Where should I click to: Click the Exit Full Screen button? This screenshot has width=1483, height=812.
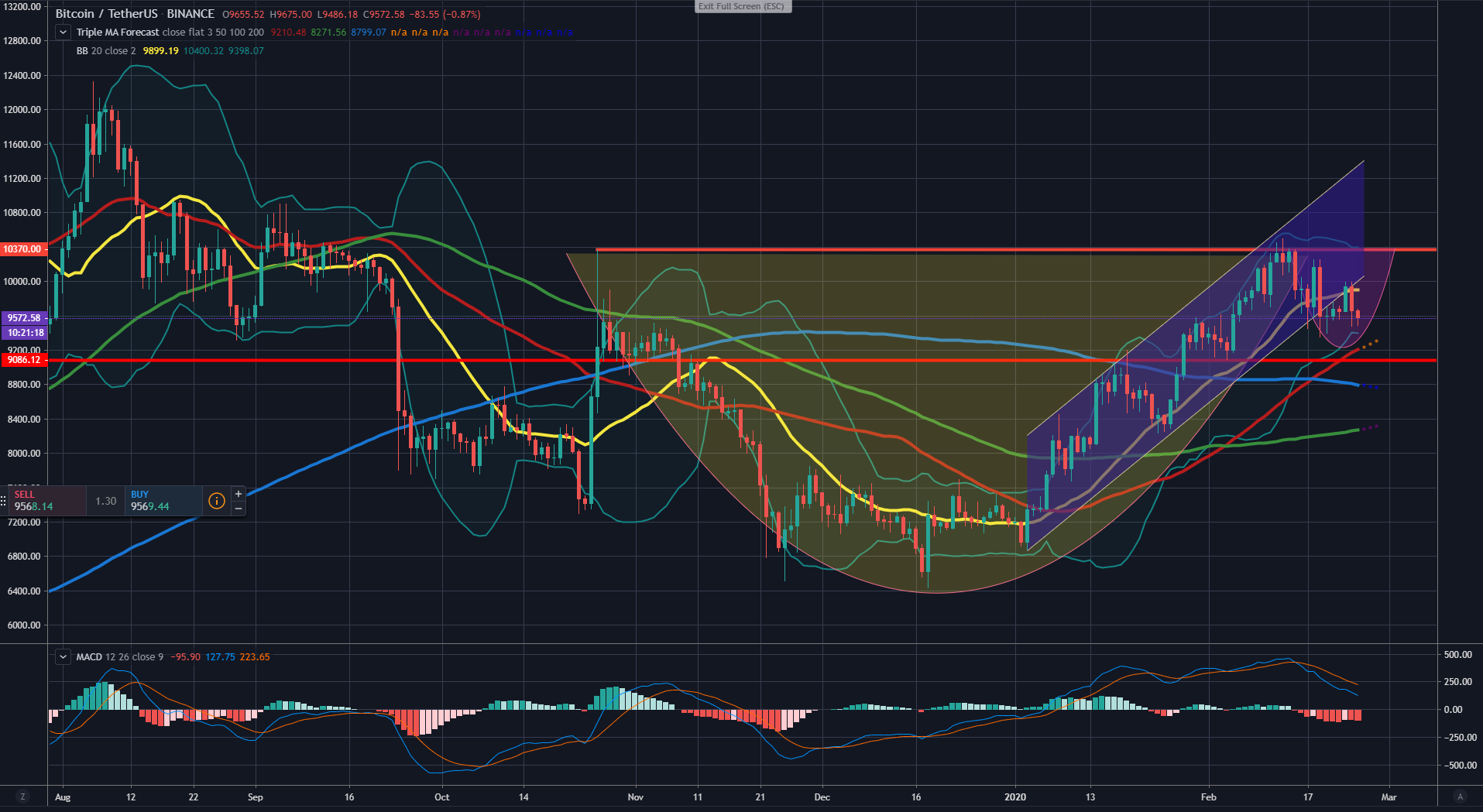(741, 6)
